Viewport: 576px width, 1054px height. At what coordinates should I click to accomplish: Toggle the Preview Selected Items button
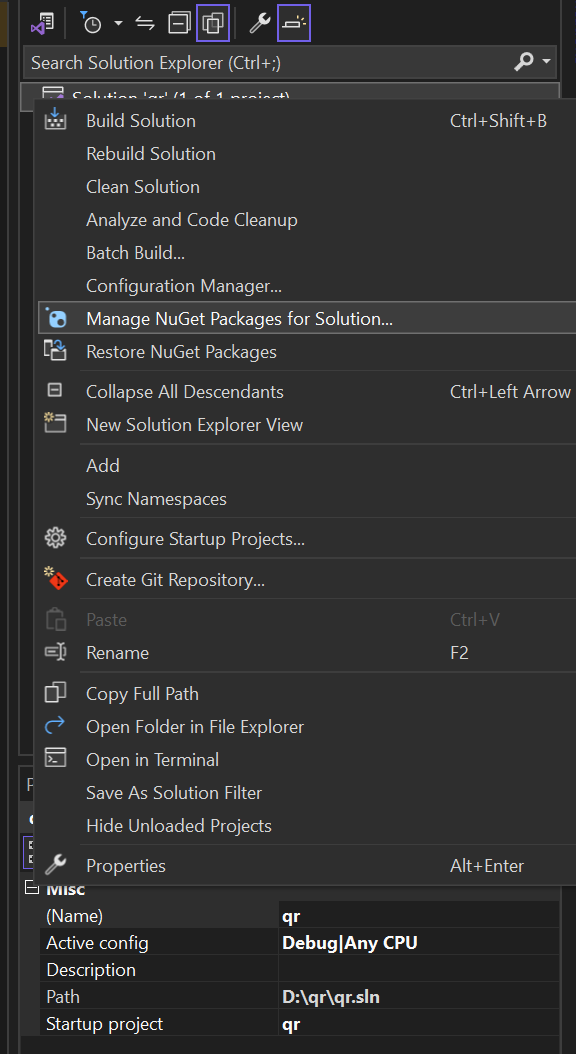[x=294, y=23]
